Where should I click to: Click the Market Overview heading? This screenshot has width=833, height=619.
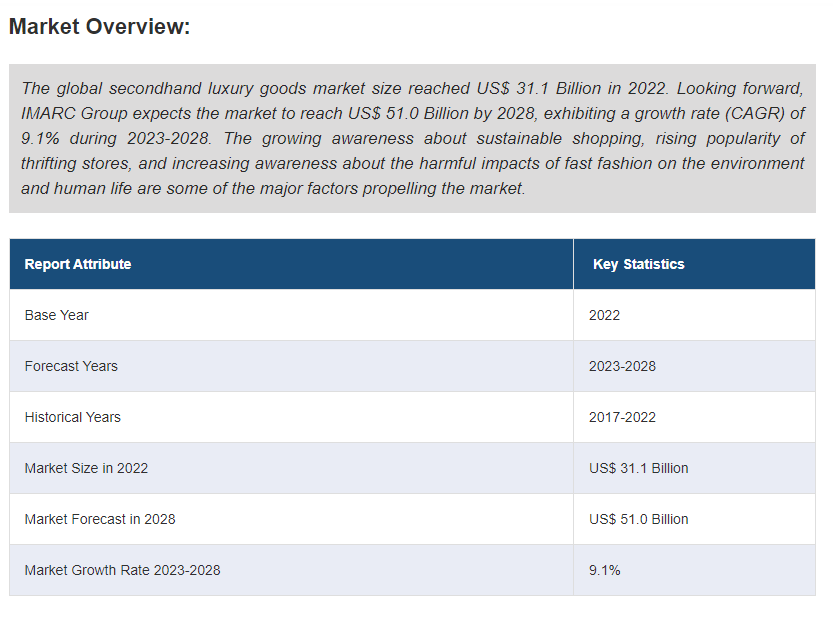coord(99,27)
